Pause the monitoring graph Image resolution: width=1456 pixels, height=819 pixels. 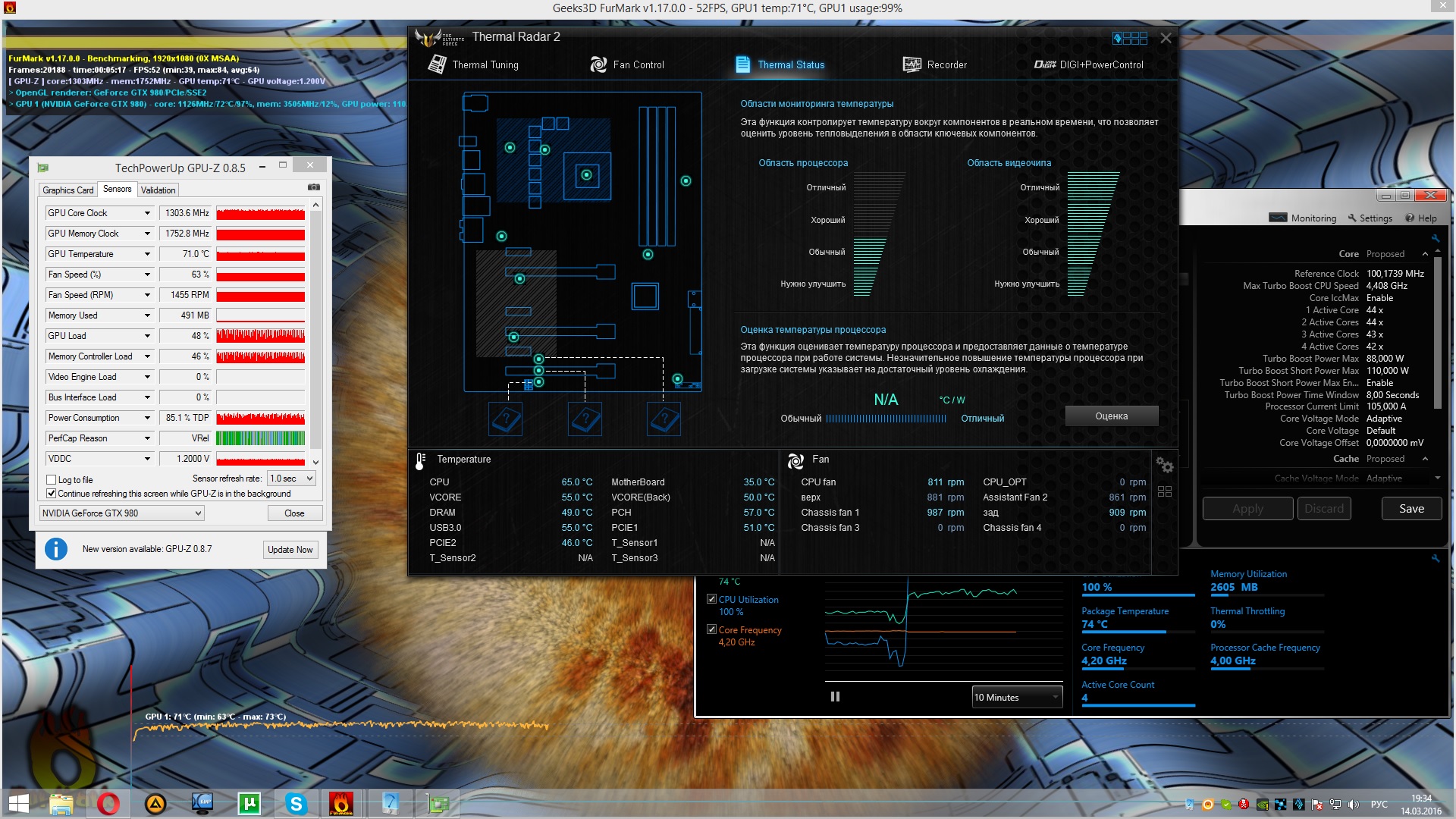click(x=835, y=697)
